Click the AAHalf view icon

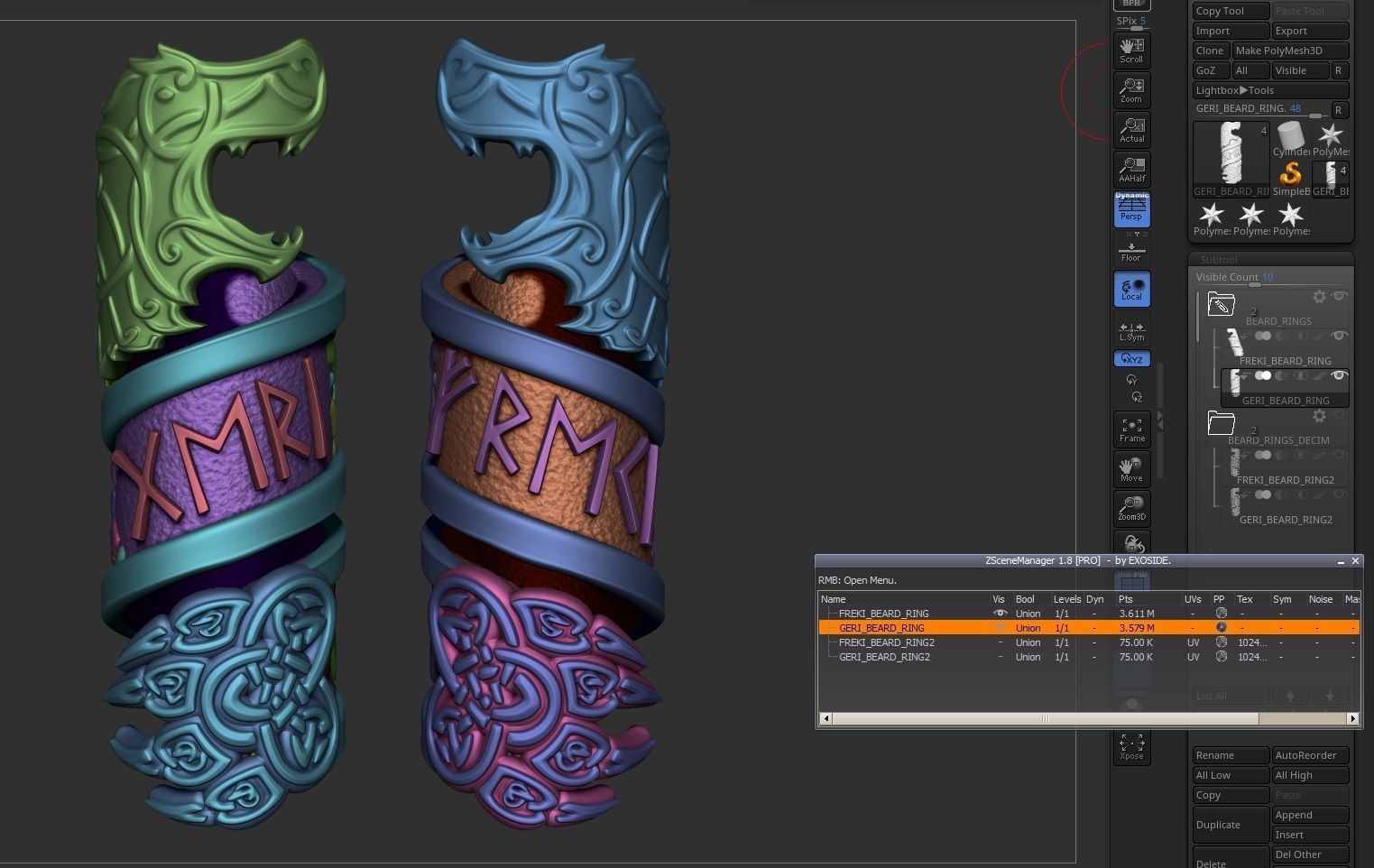(1131, 170)
